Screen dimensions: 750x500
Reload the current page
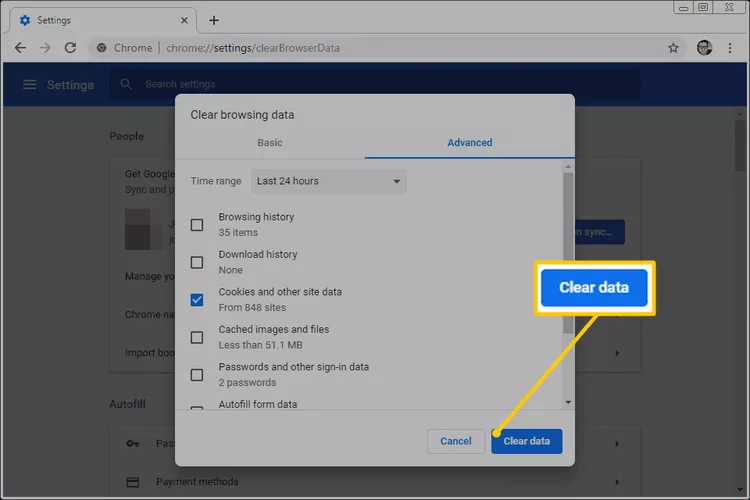(x=70, y=47)
